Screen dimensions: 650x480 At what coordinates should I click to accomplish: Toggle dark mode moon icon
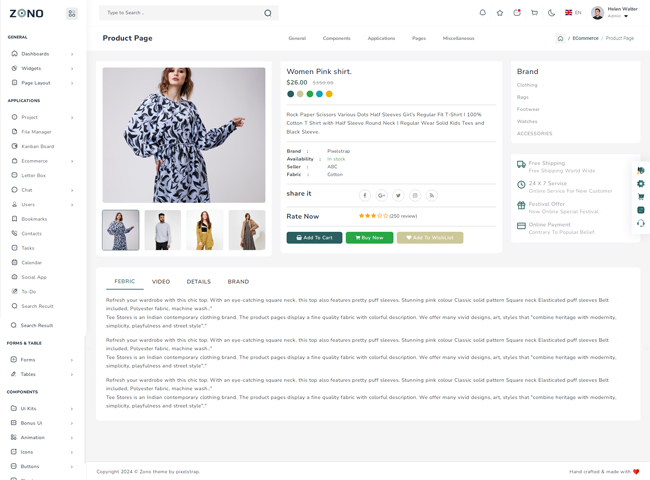click(551, 13)
